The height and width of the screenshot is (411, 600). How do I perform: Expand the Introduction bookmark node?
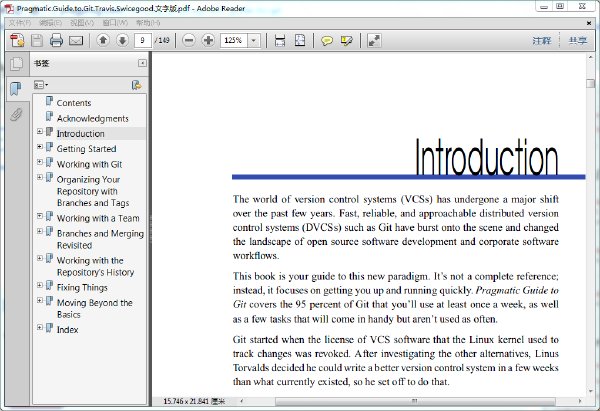click(x=40, y=131)
